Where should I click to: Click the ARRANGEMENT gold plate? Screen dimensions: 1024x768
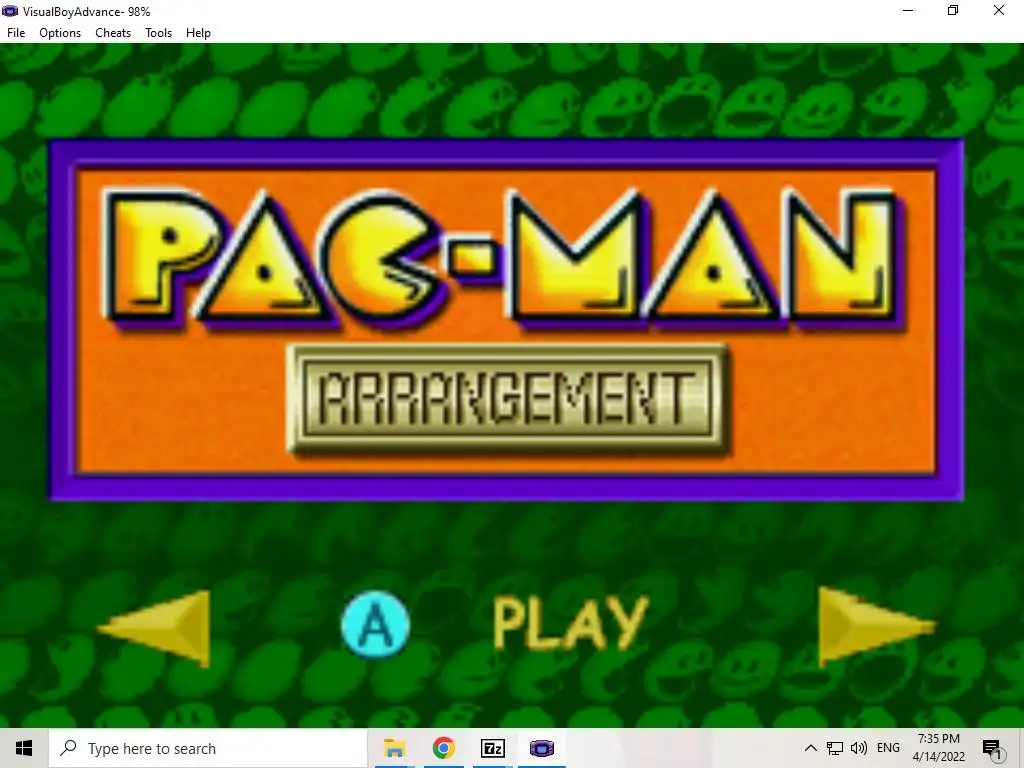[507, 398]
